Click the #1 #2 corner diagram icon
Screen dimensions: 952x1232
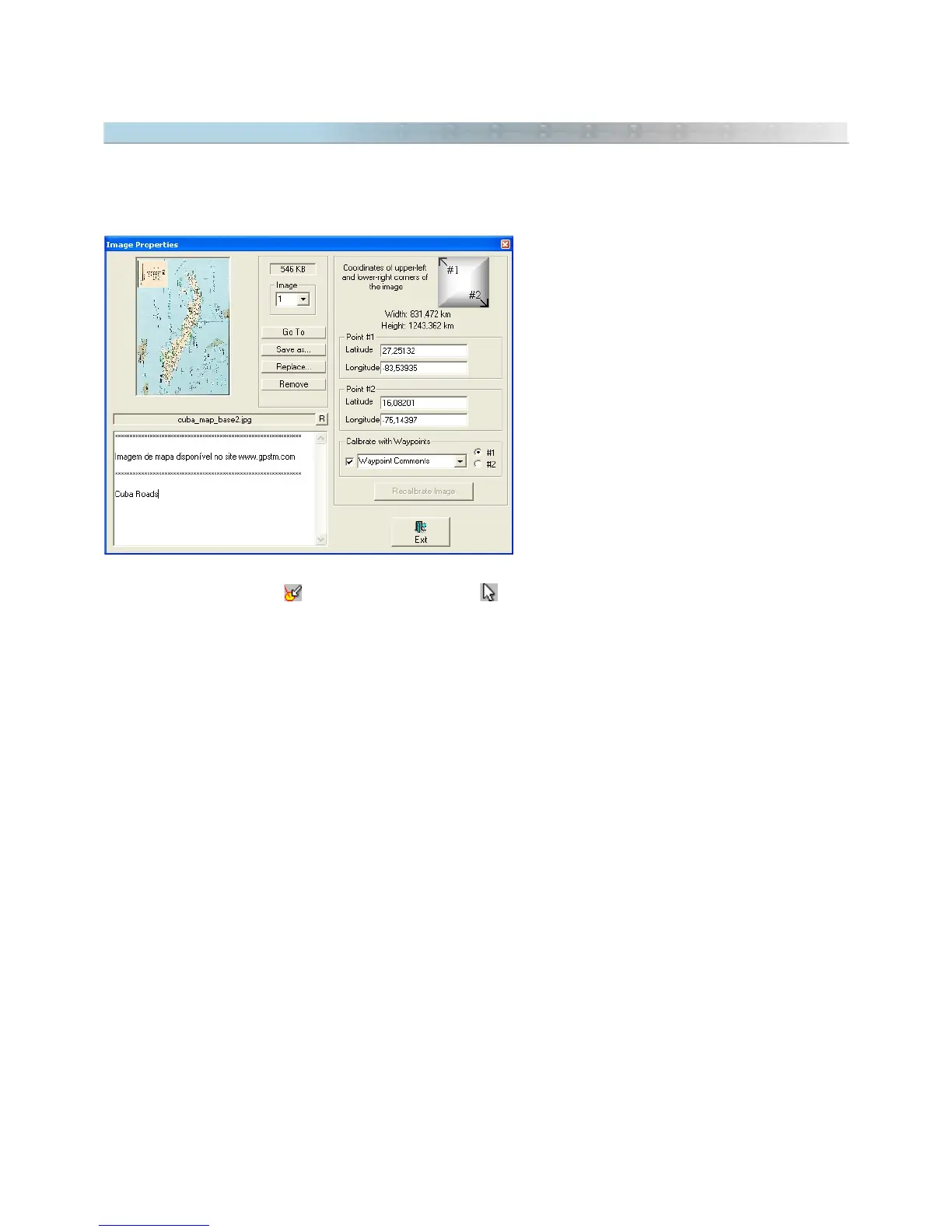pyautogui.click(x=464, y=282)
